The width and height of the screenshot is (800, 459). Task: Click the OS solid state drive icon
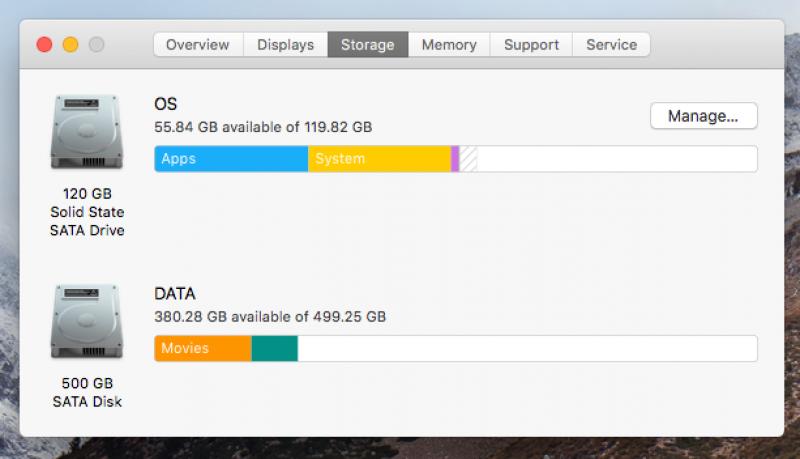(87, 132)
